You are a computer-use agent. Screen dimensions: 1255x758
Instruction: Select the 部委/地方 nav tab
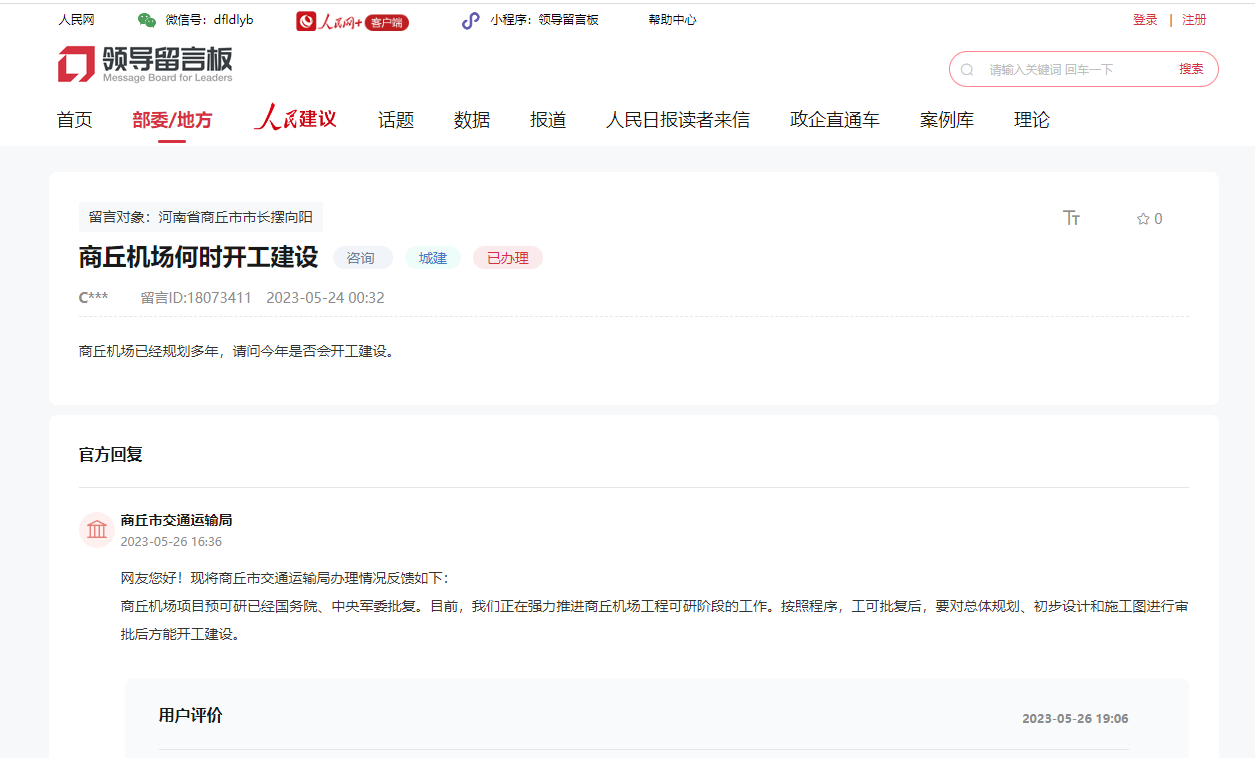(172, 120)
